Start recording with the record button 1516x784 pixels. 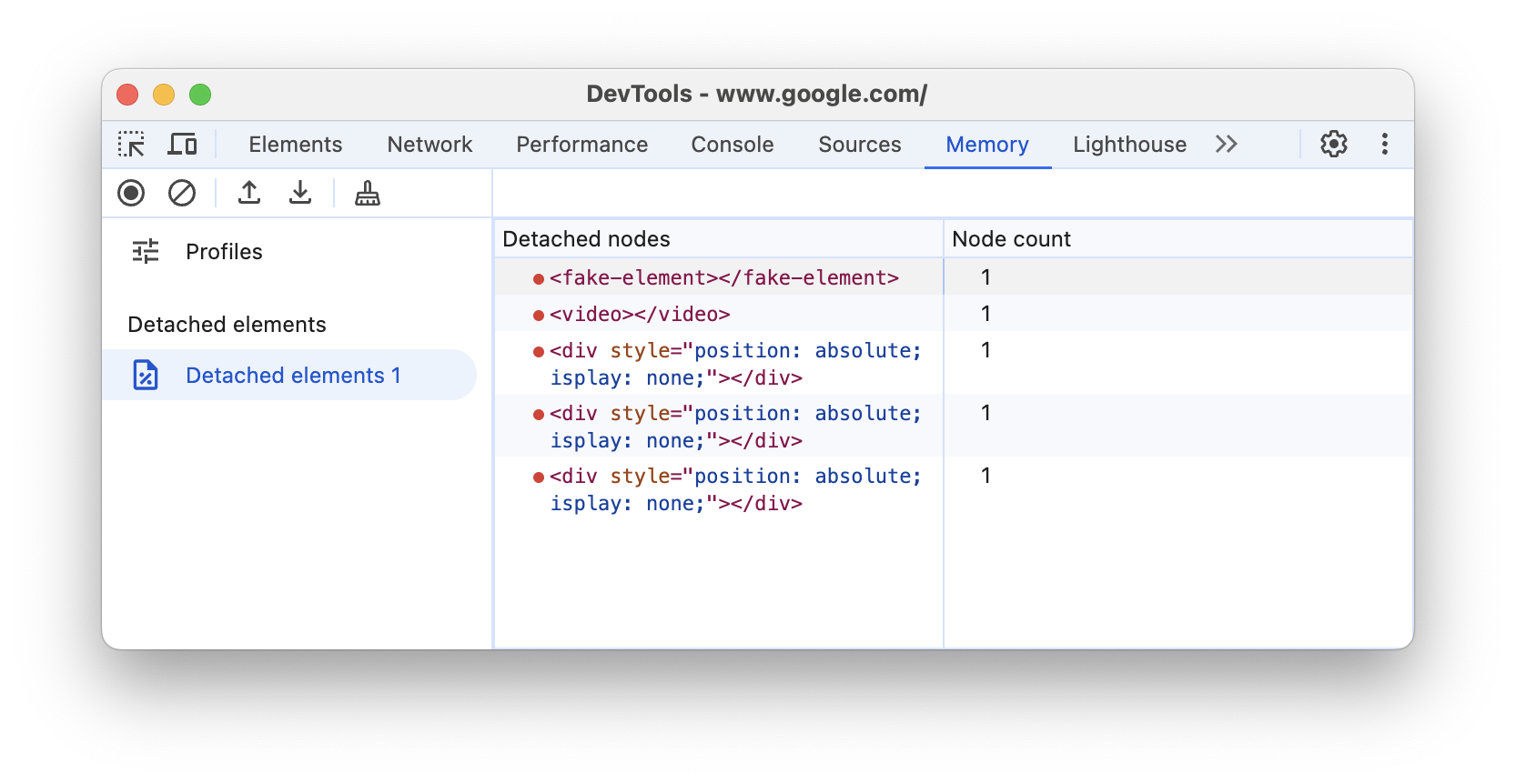[x=131, y=193]
